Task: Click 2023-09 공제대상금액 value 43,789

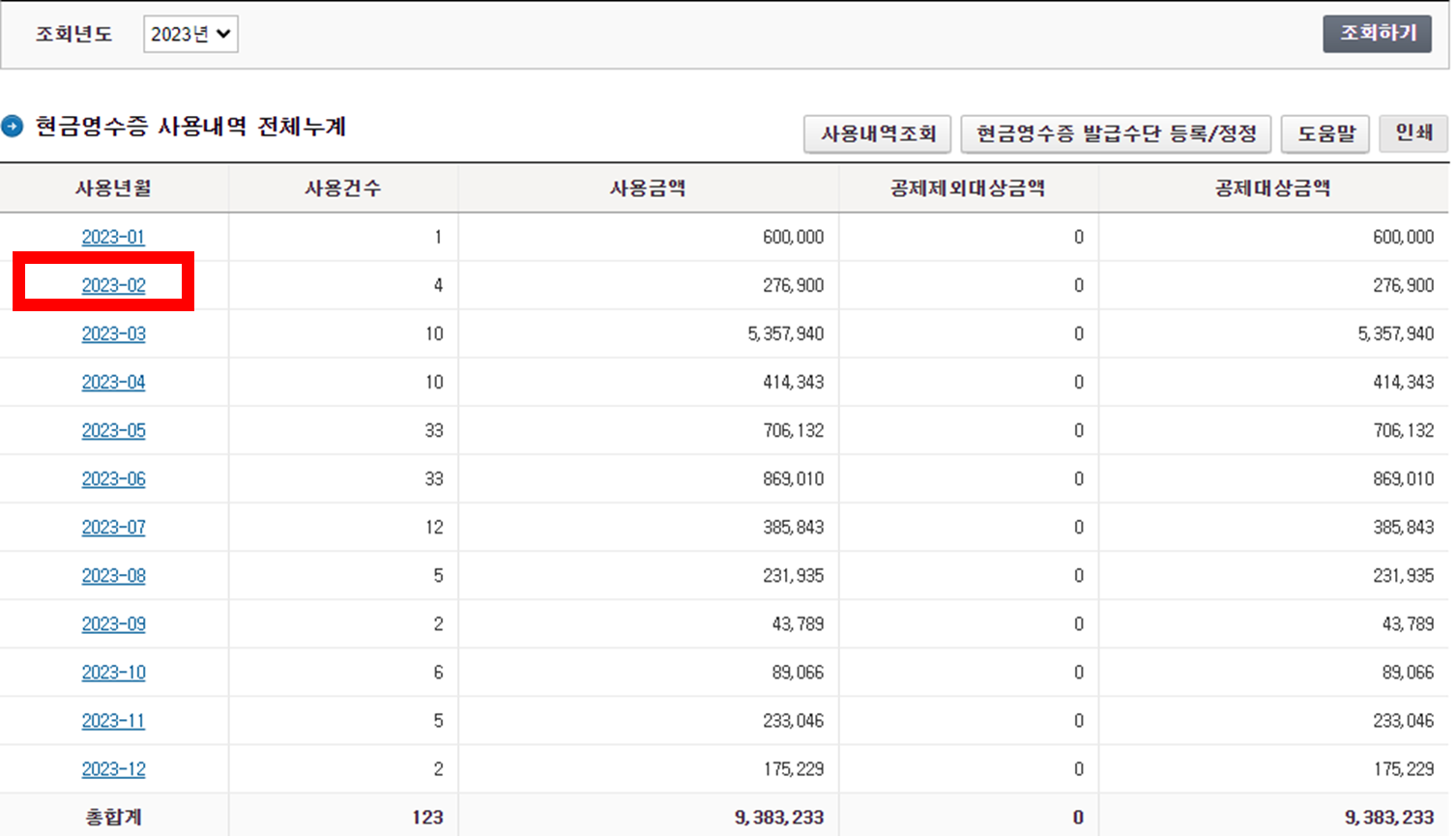Action: click(x=1408, y=623)
